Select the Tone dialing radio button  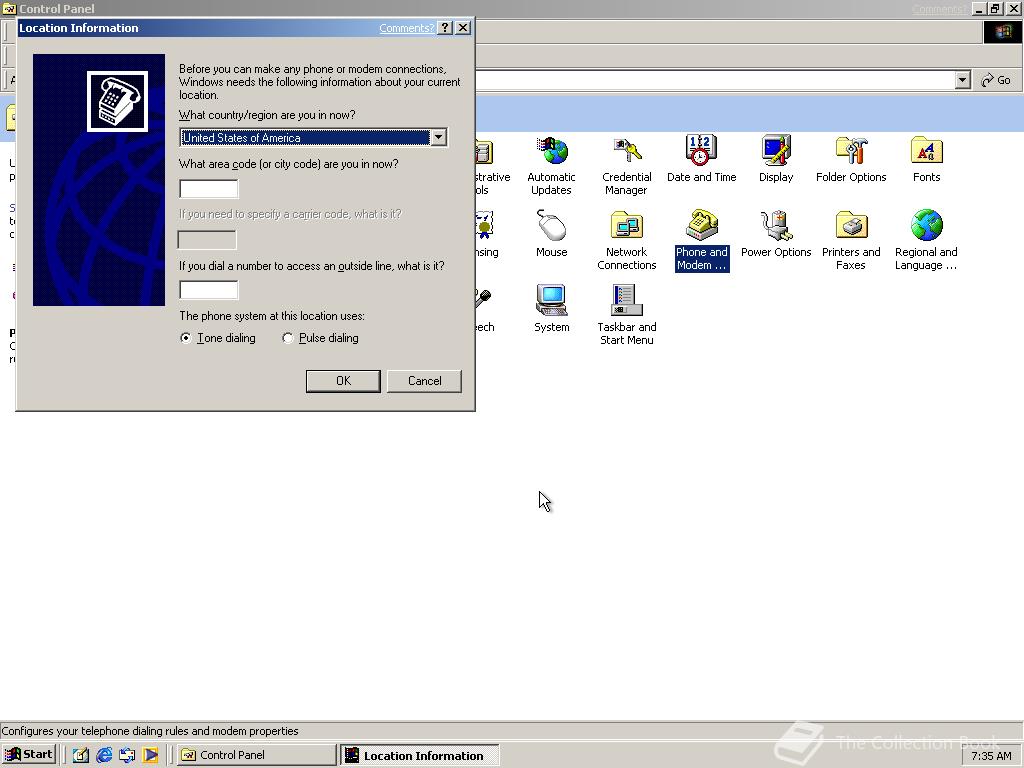(185, 338)
